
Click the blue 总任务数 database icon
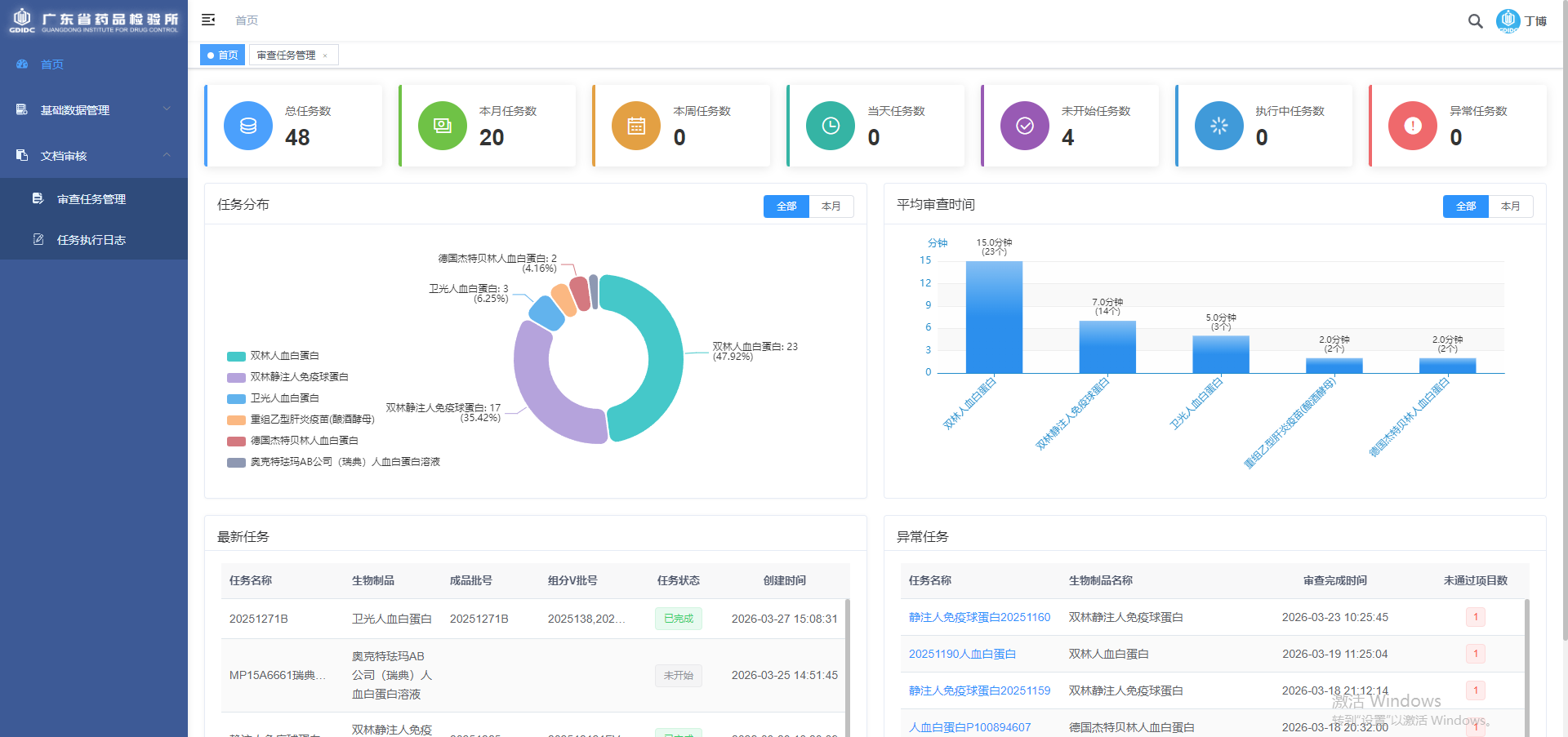(x=248, y=126)
